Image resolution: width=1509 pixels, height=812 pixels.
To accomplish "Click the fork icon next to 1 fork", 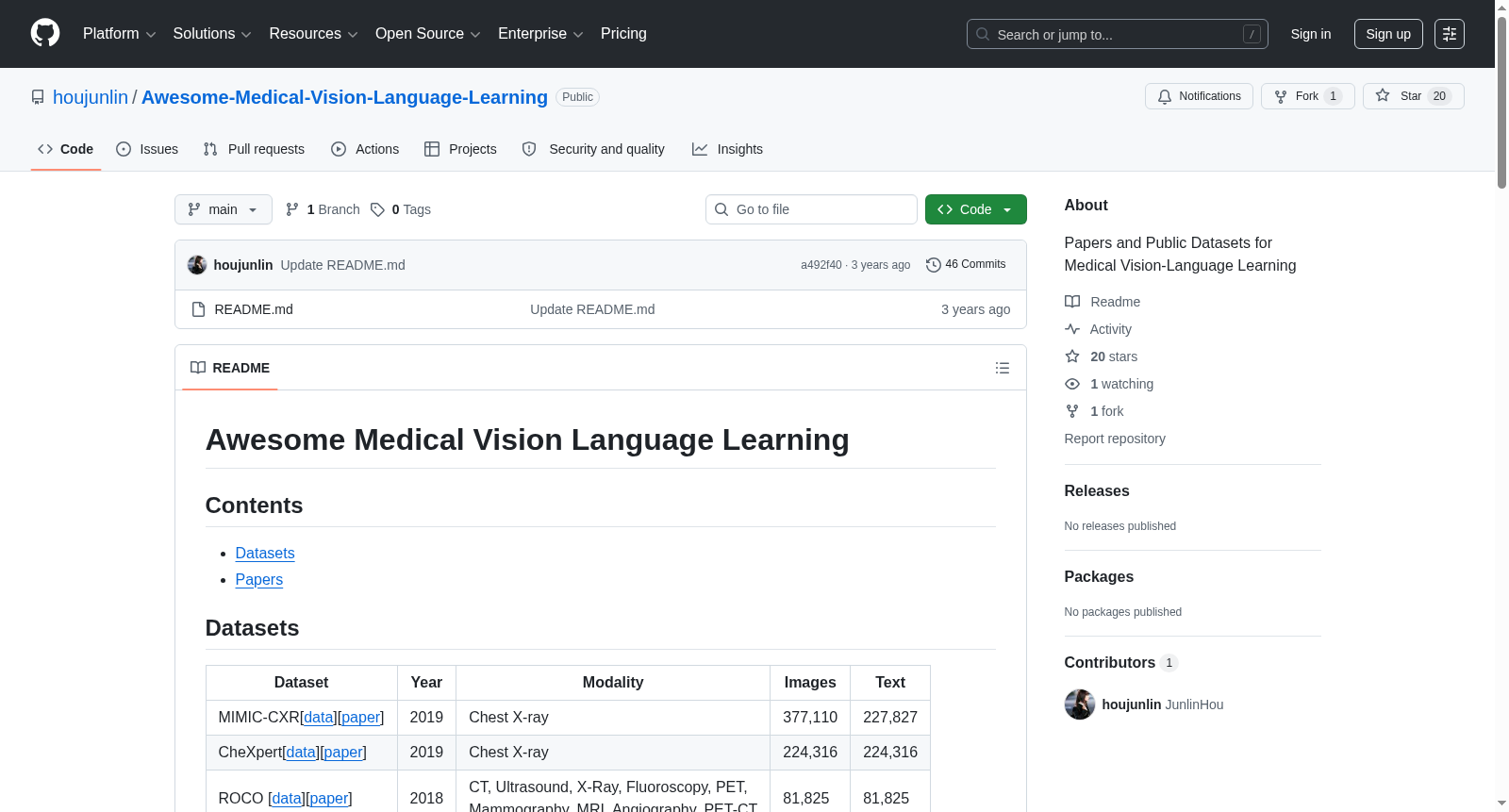I will 1072,411.
